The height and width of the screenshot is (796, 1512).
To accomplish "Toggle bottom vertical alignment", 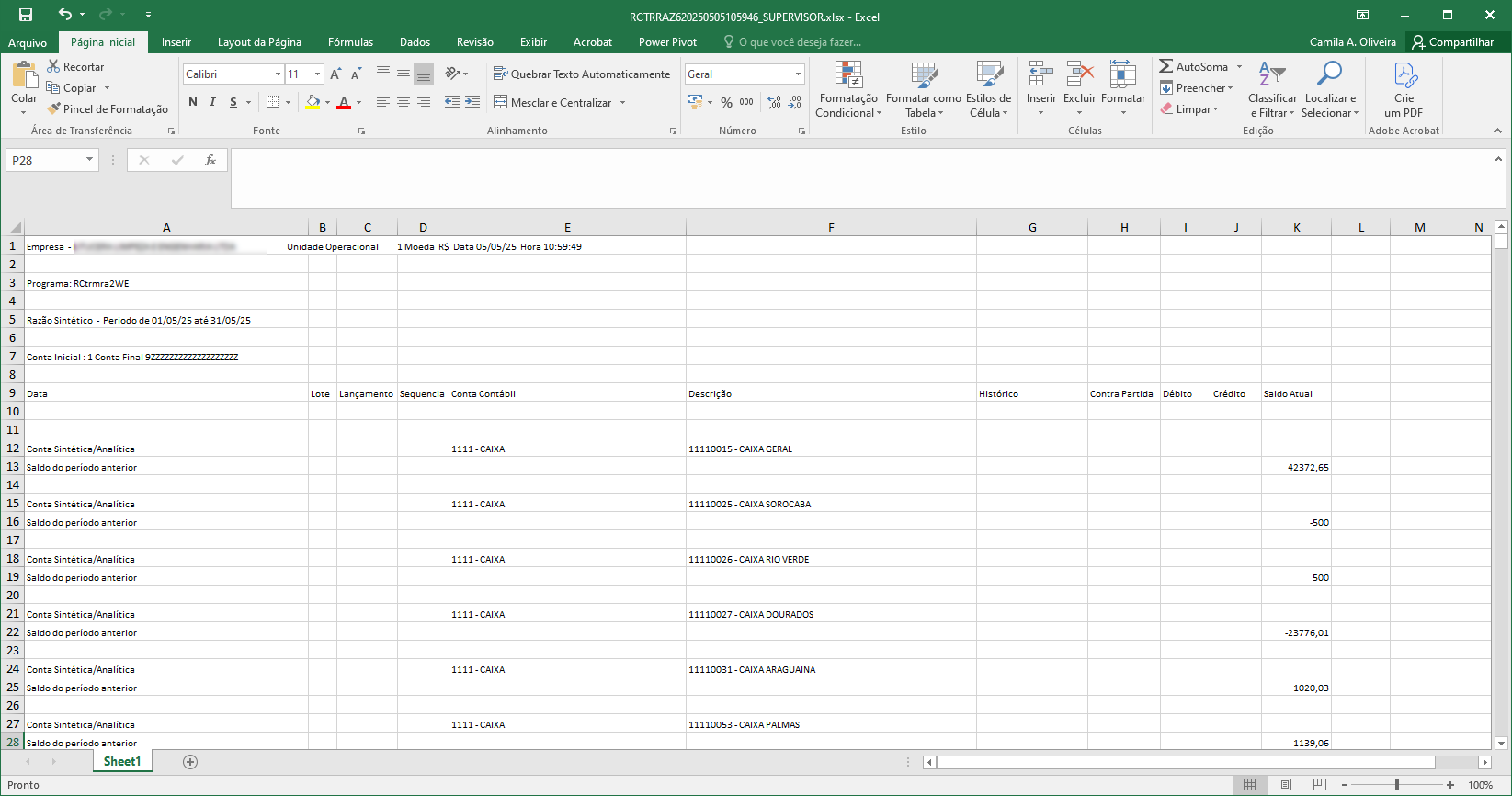I will click(x=424, y=74).
